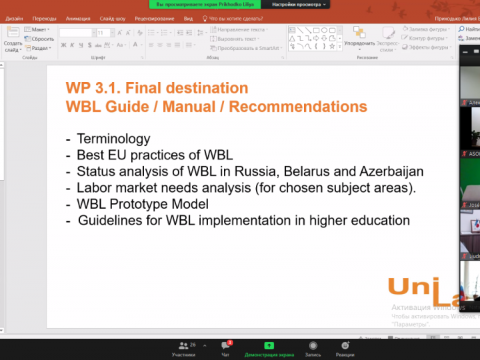Open Quick Styles (Экспресс-стили) gallery

[388, 39]
